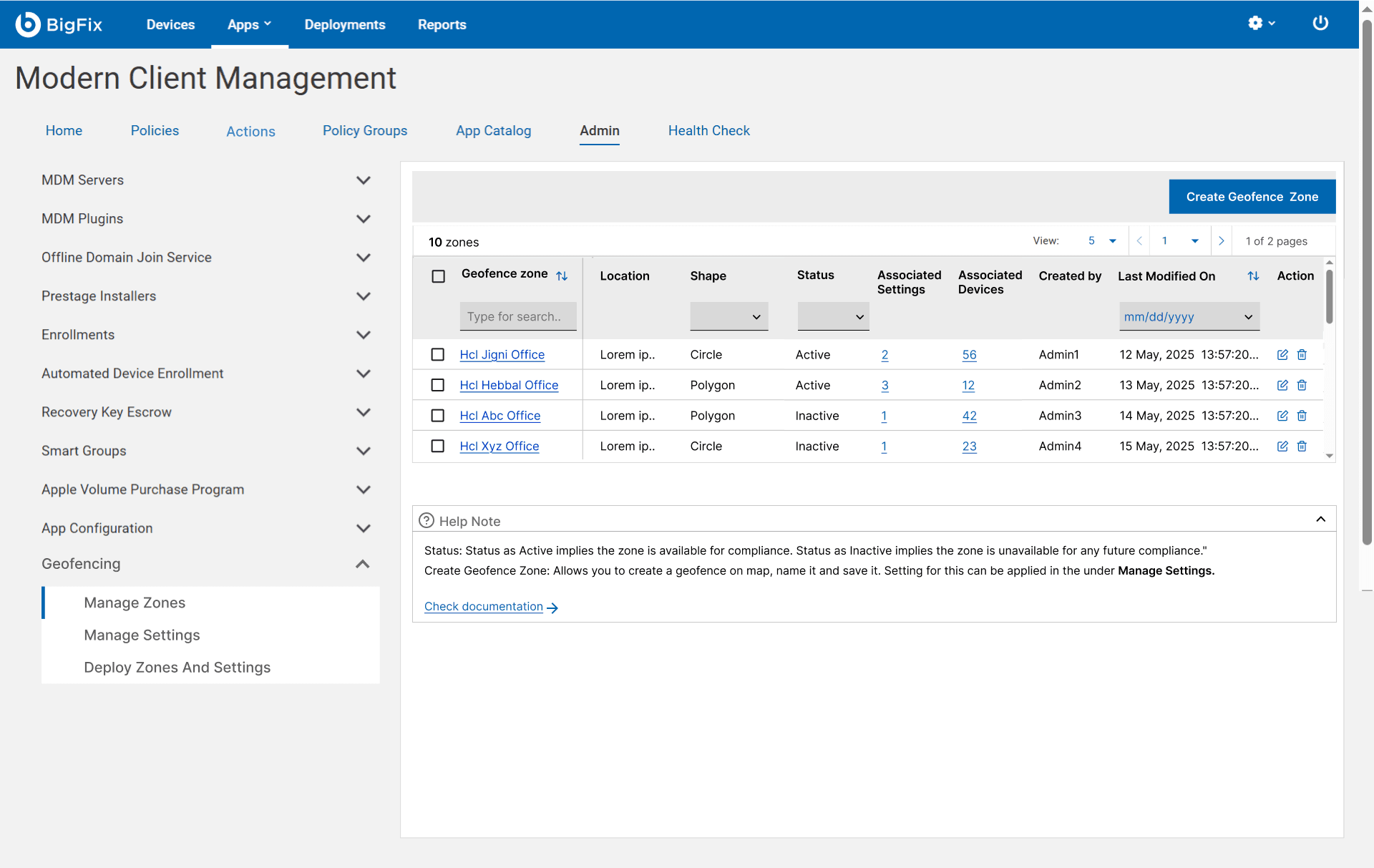Open the View rows-per-page dropdown
Viewport: 1374px width, 868px height.
1102,241
